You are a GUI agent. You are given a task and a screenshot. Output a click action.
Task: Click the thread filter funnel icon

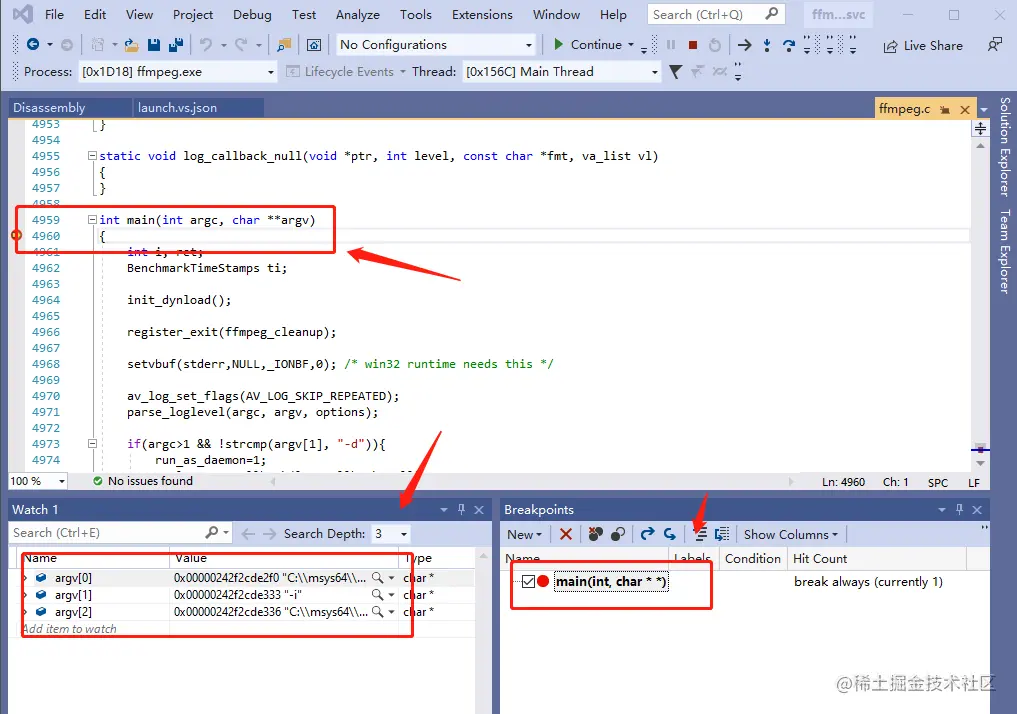(675, 72)
